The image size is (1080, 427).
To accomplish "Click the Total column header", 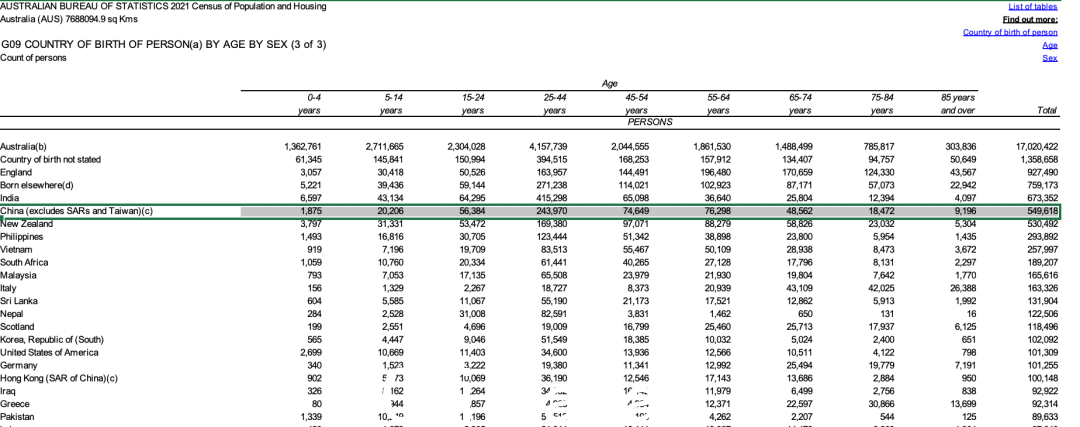I will [1047, 110].
